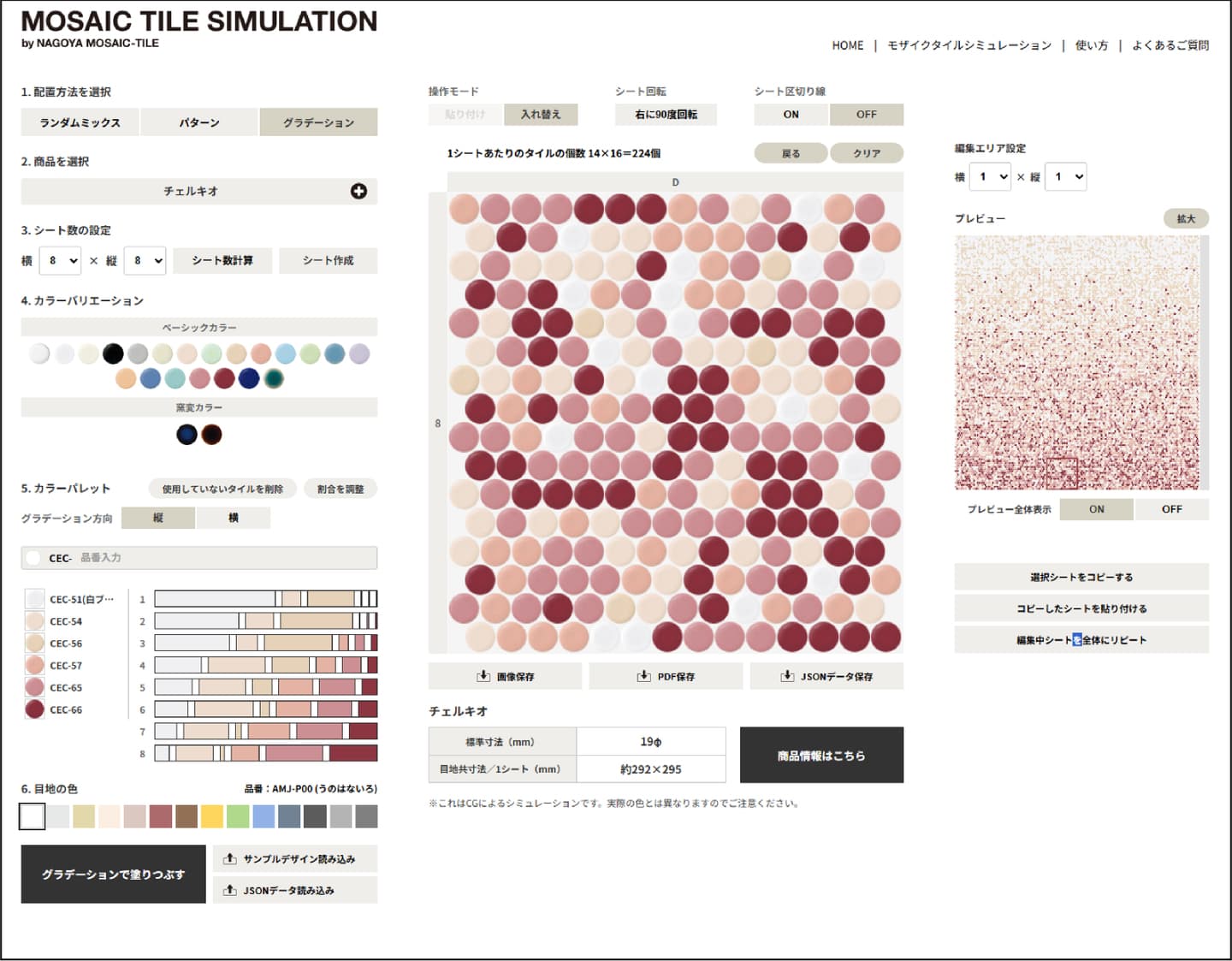Choose the yellow grout color swatch

pyautogui.click(x=212, y=816)
